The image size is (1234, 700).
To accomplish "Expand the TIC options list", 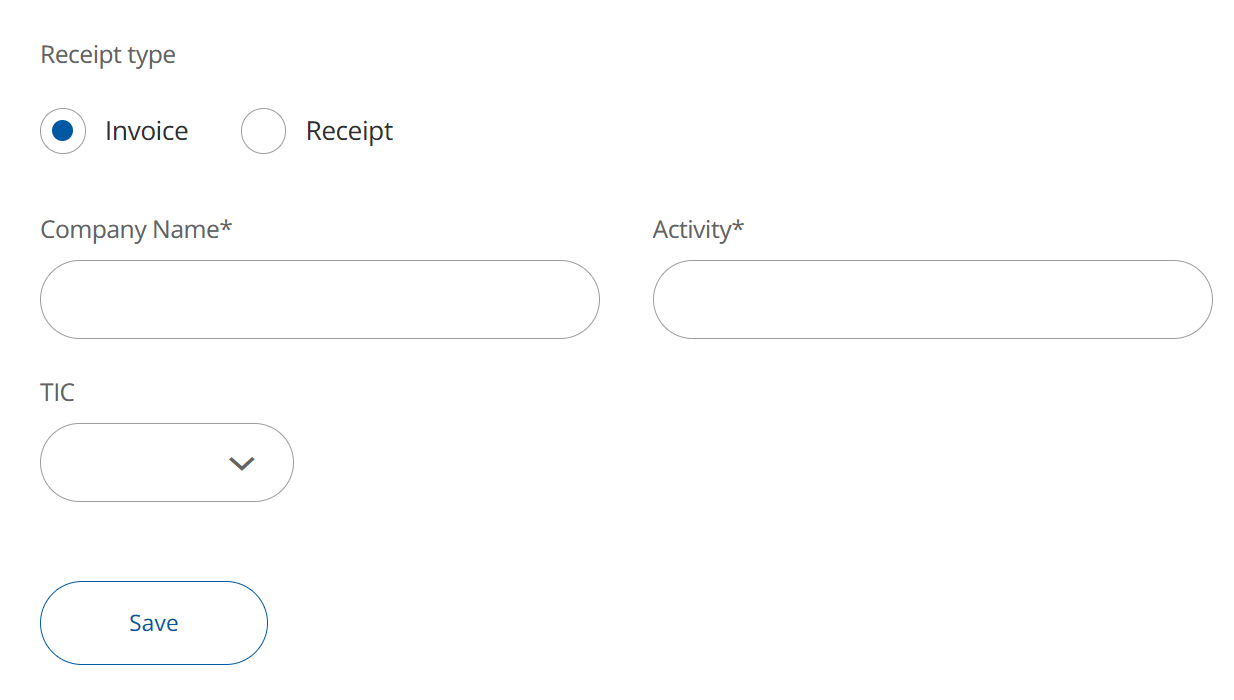I will click(242, 463).
